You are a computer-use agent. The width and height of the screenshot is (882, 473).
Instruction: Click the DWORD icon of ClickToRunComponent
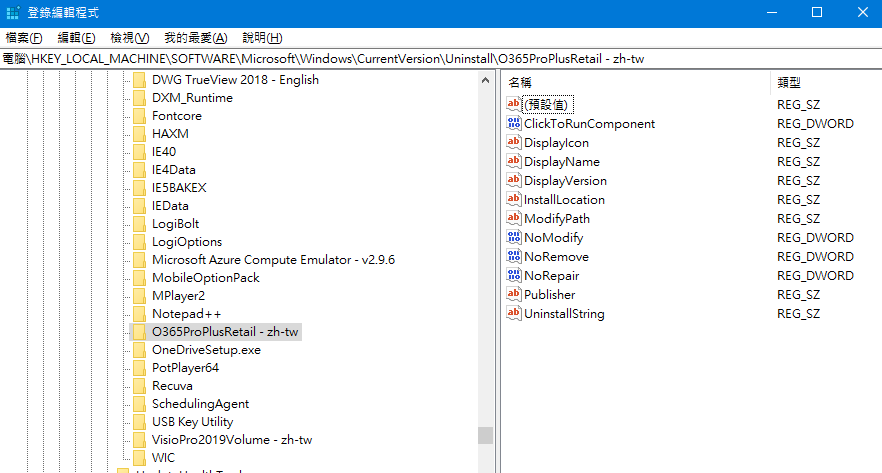coord(514,123)
